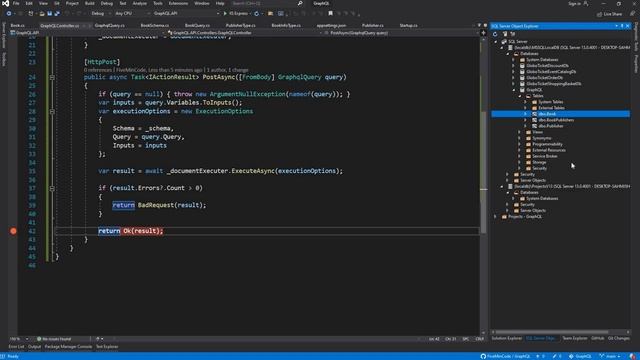Open the Window menu
The width and height of the screenshot is (640, 360).
click(202, 3)
